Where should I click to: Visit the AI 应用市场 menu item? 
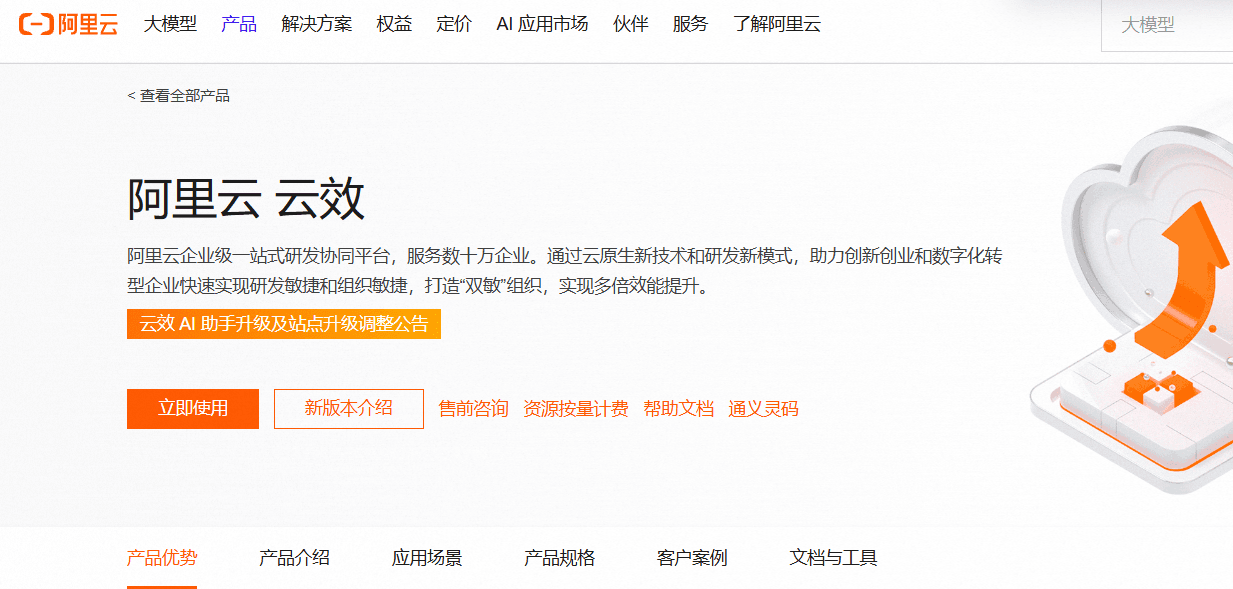click(x=542, y=25)
